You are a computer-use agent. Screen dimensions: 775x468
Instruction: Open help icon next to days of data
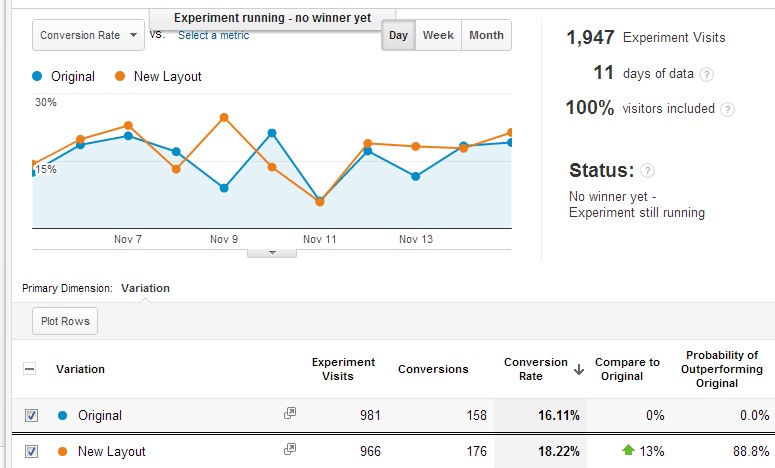pyautogui.click(x=707, y=74)
